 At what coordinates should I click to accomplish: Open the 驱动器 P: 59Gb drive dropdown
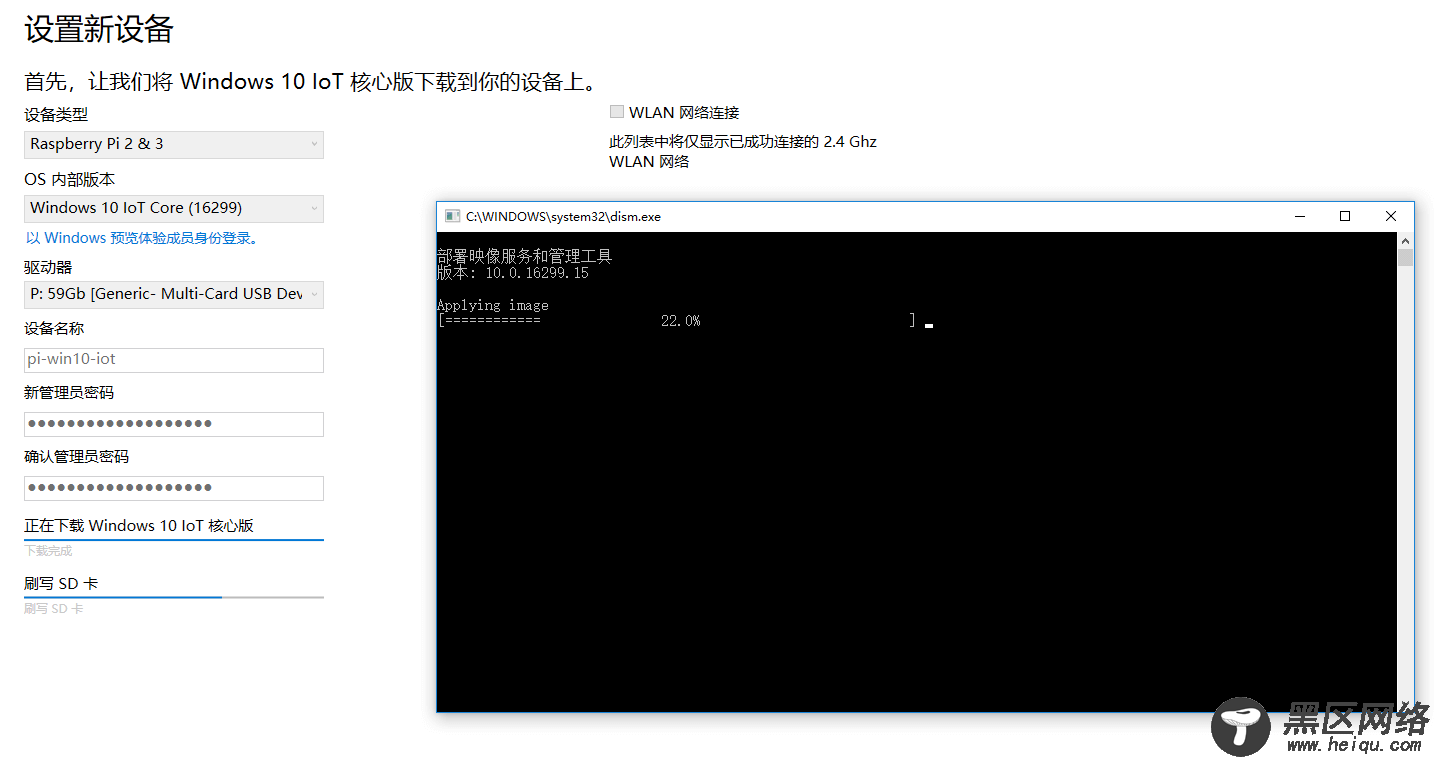174,294
